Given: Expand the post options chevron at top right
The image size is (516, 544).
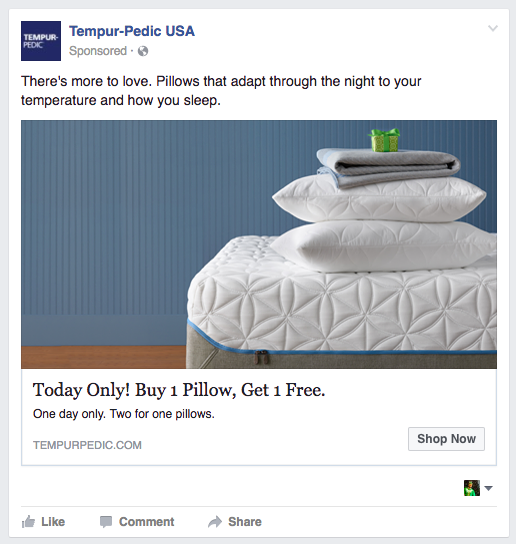Looking at the screenshot, I should [493, 28].
